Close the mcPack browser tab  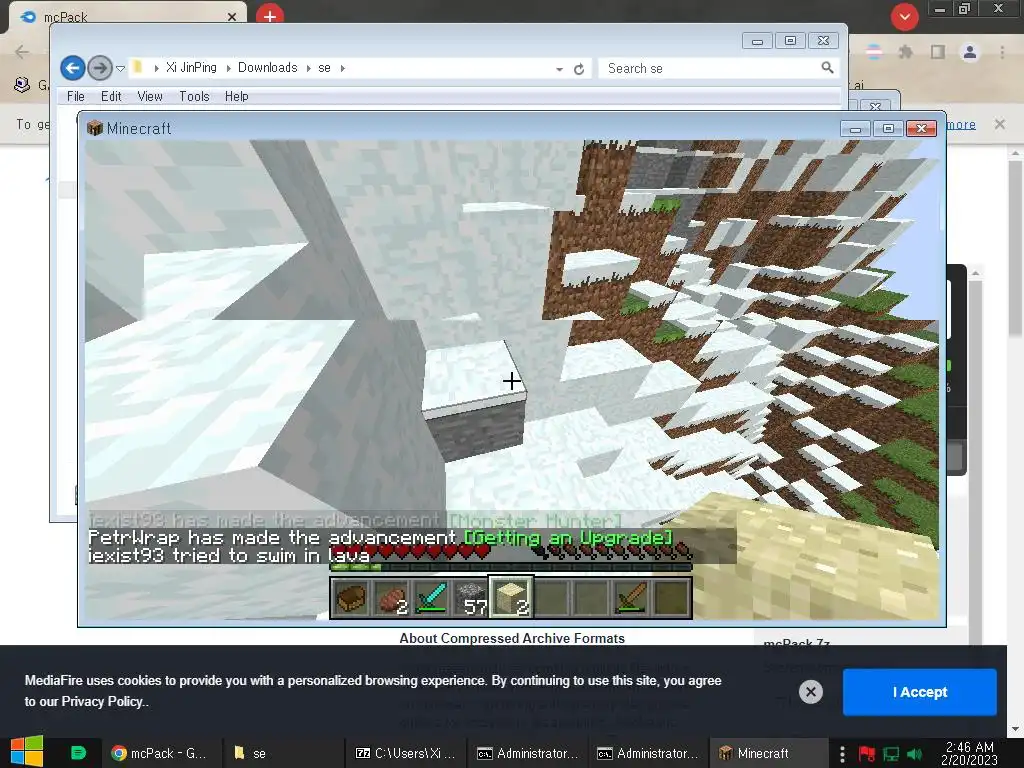pos(232,17)
